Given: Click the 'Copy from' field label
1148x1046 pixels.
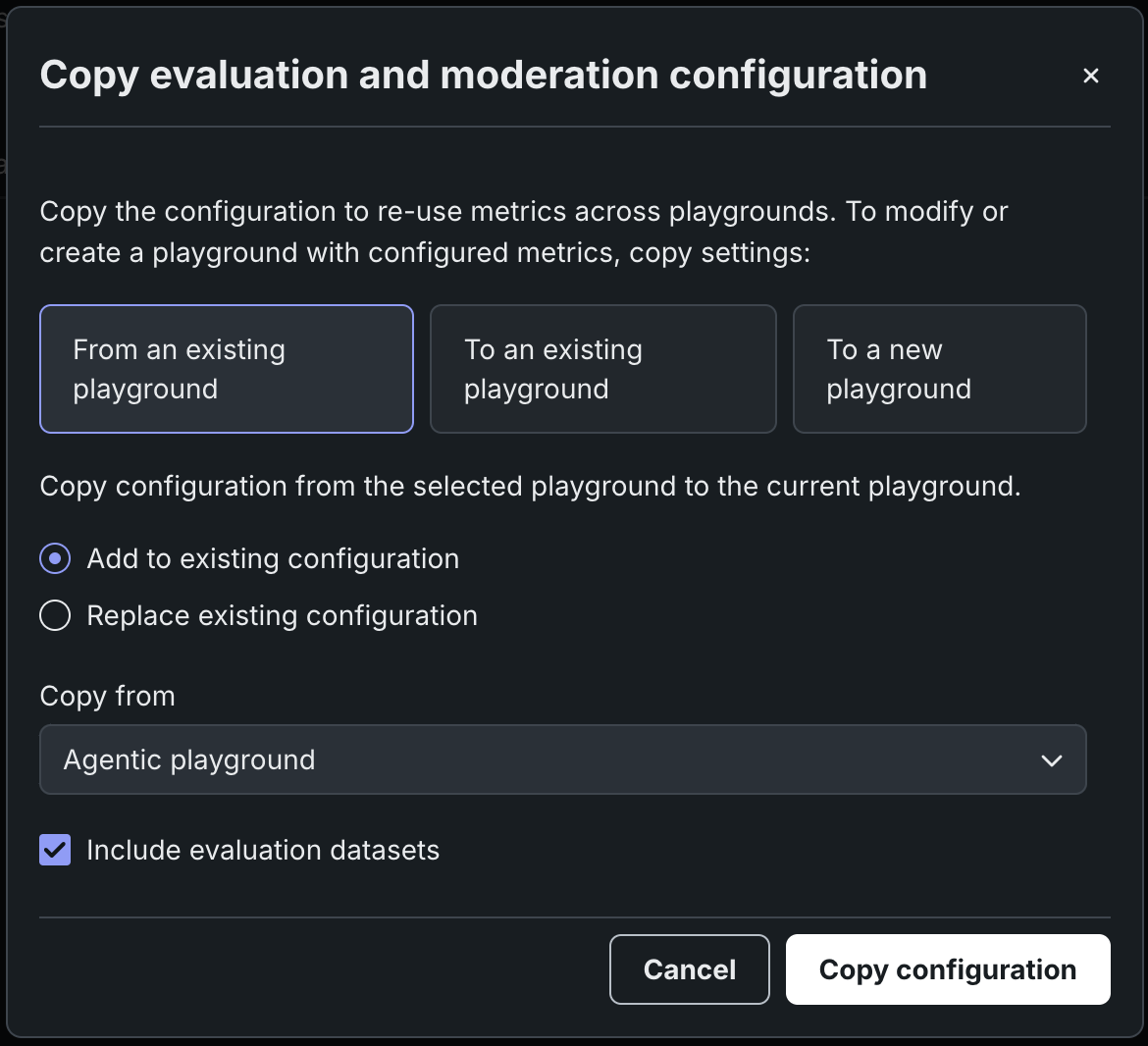Looking at the screenshot, I should pos(107,697).
